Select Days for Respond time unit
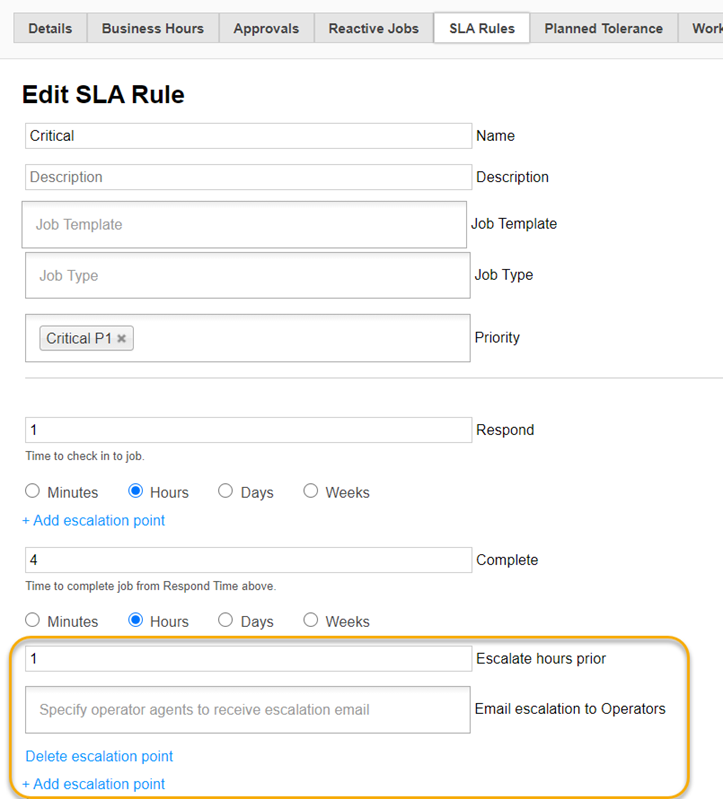The width and height of the screenshot is (723, 799). 225,491
